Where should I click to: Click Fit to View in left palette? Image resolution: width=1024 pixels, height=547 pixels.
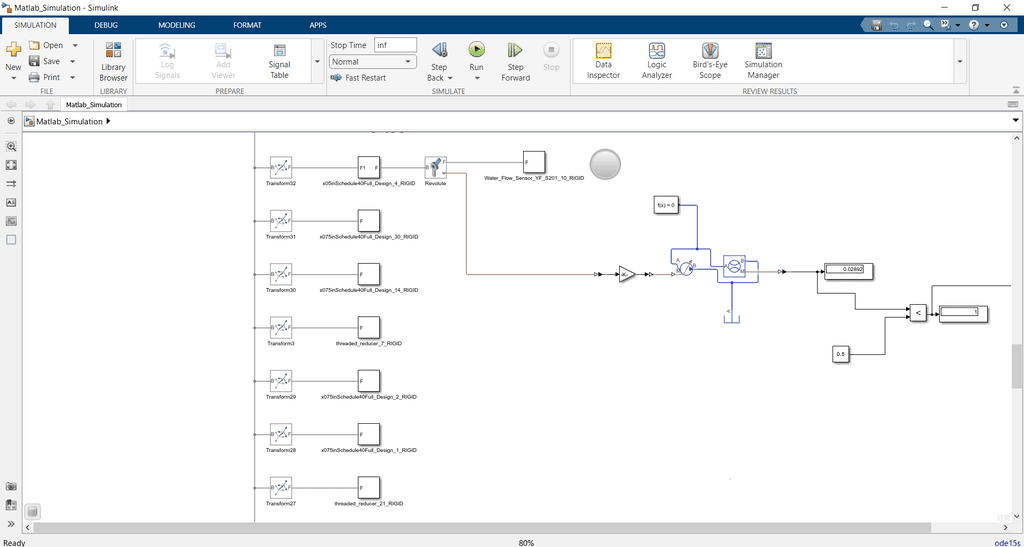(x=11, y=165)
